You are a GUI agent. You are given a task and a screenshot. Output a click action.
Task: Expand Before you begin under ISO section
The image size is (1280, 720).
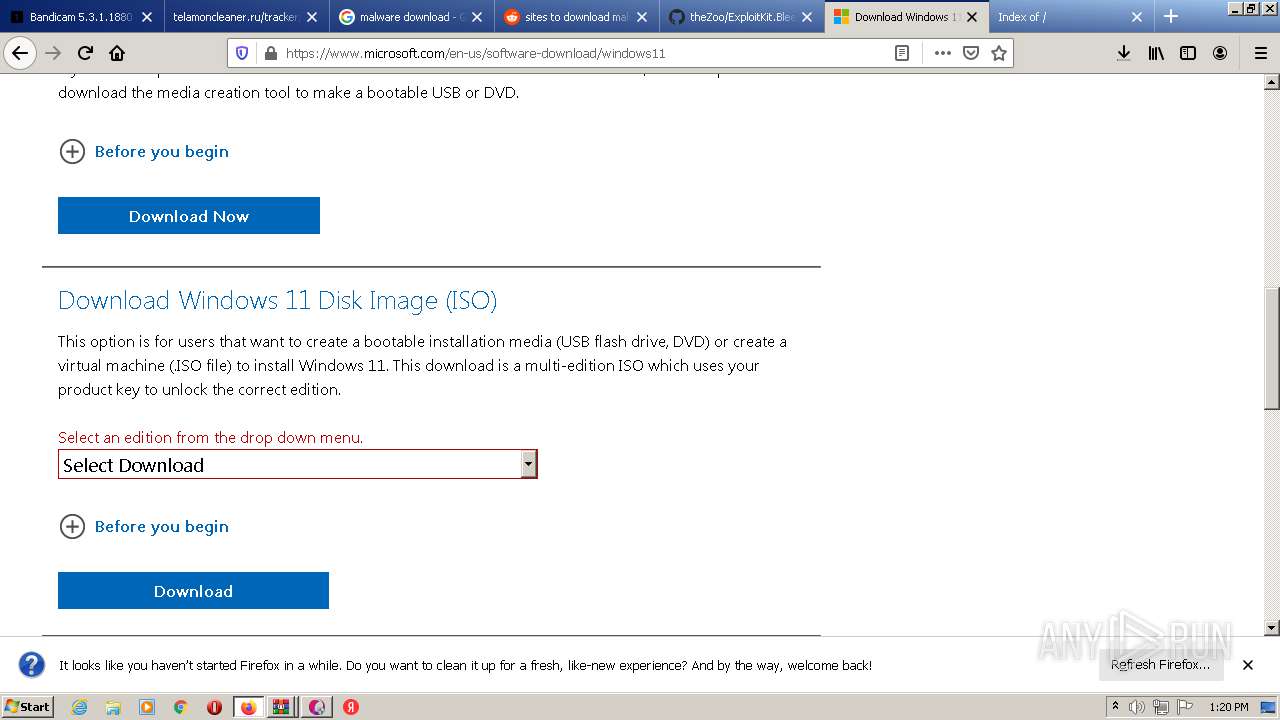tap(144, 526)
